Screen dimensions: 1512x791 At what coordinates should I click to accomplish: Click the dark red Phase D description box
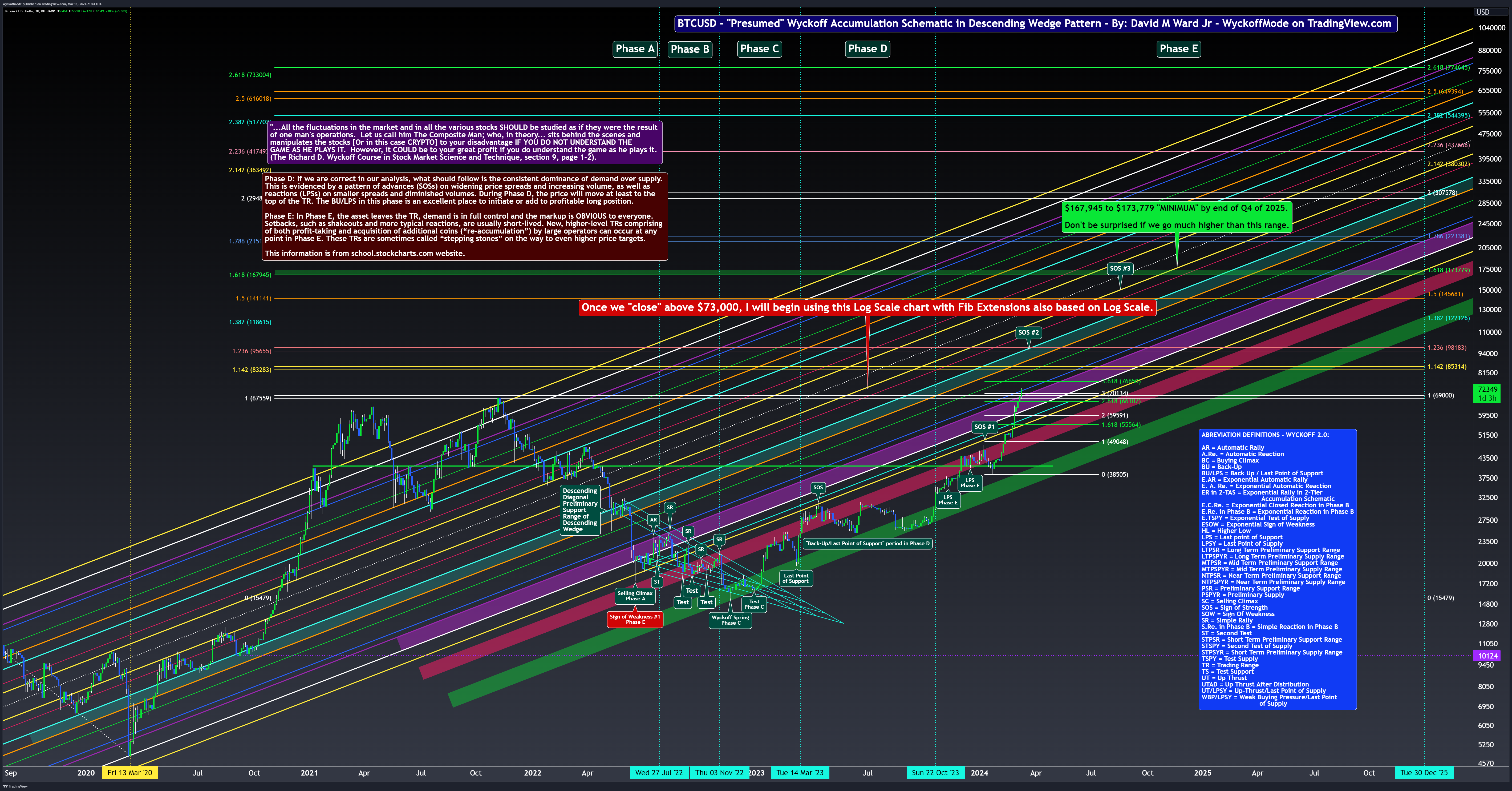tap(465, 216)
